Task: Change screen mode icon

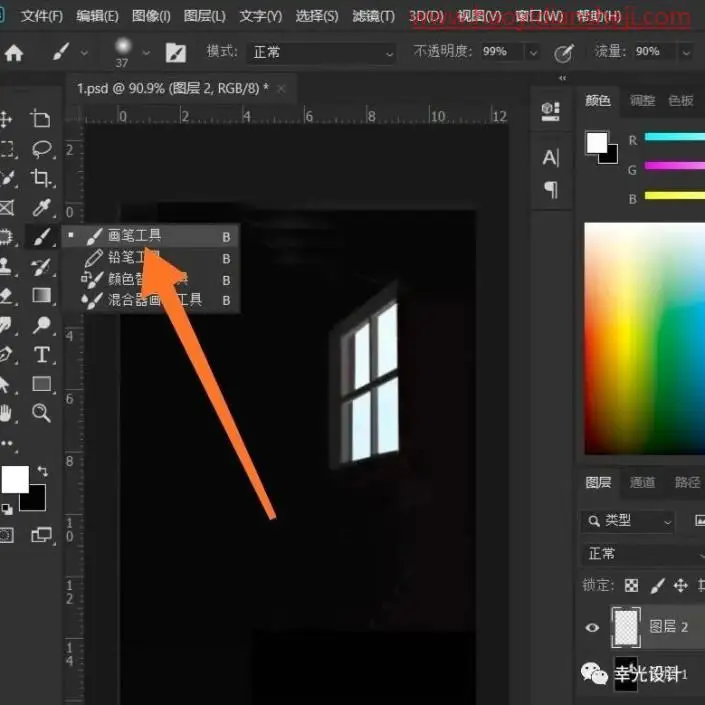Action: click(41, 535)
